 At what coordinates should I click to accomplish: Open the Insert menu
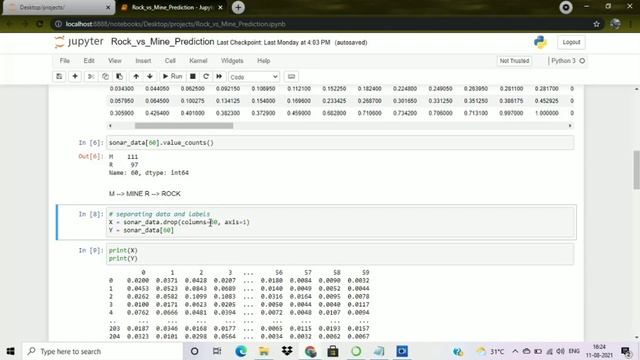(x=143, y=61)
